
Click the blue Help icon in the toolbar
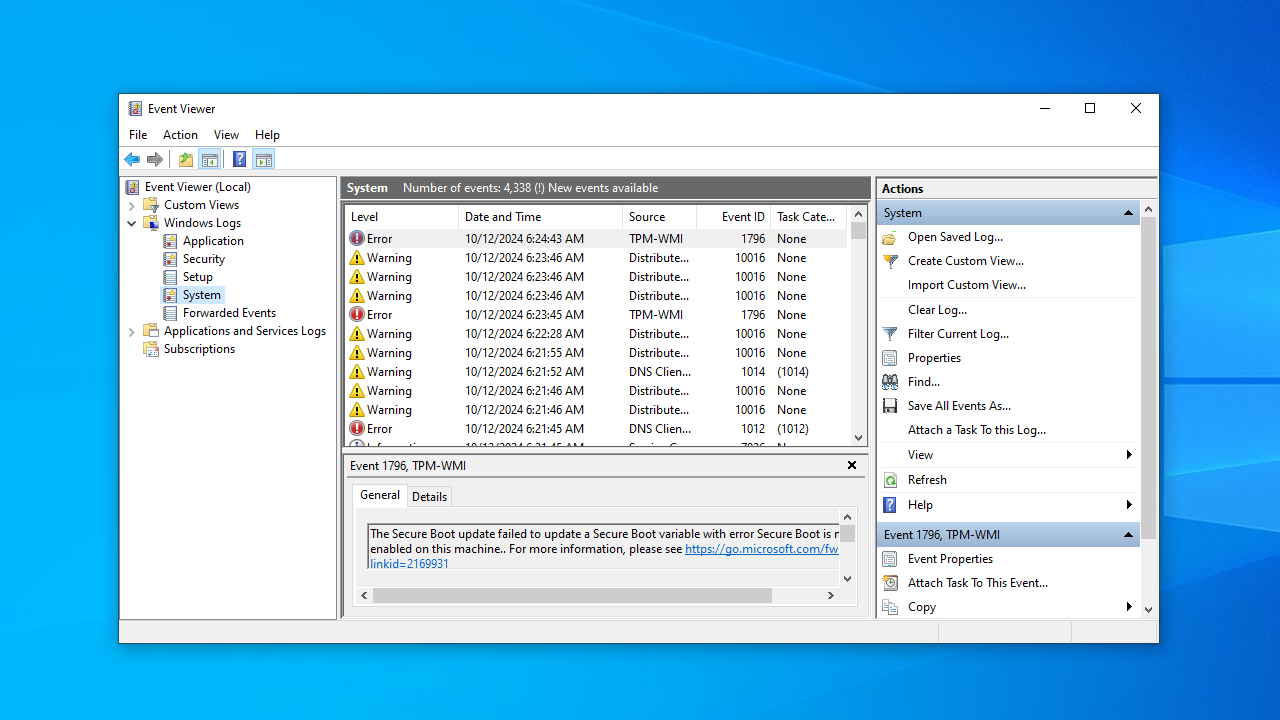pos(240,160)
